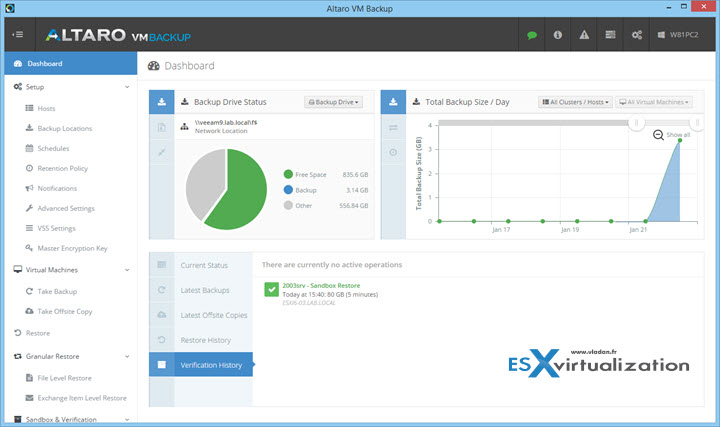This screenshot has height=427, width=720.
Task: Click the ESX virtualization logo
Action: coord(598,363)
